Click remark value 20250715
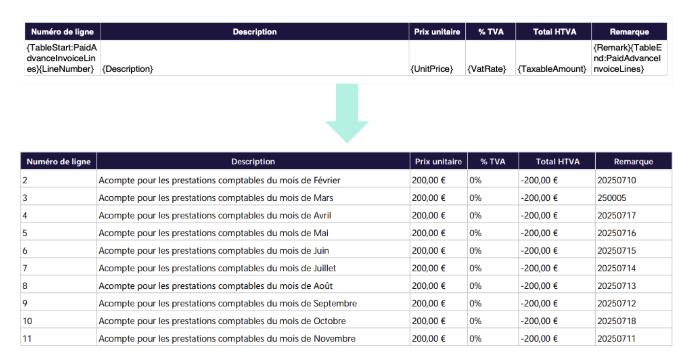Viewport: 690px width, 362px height. click(x=617, y=251)
